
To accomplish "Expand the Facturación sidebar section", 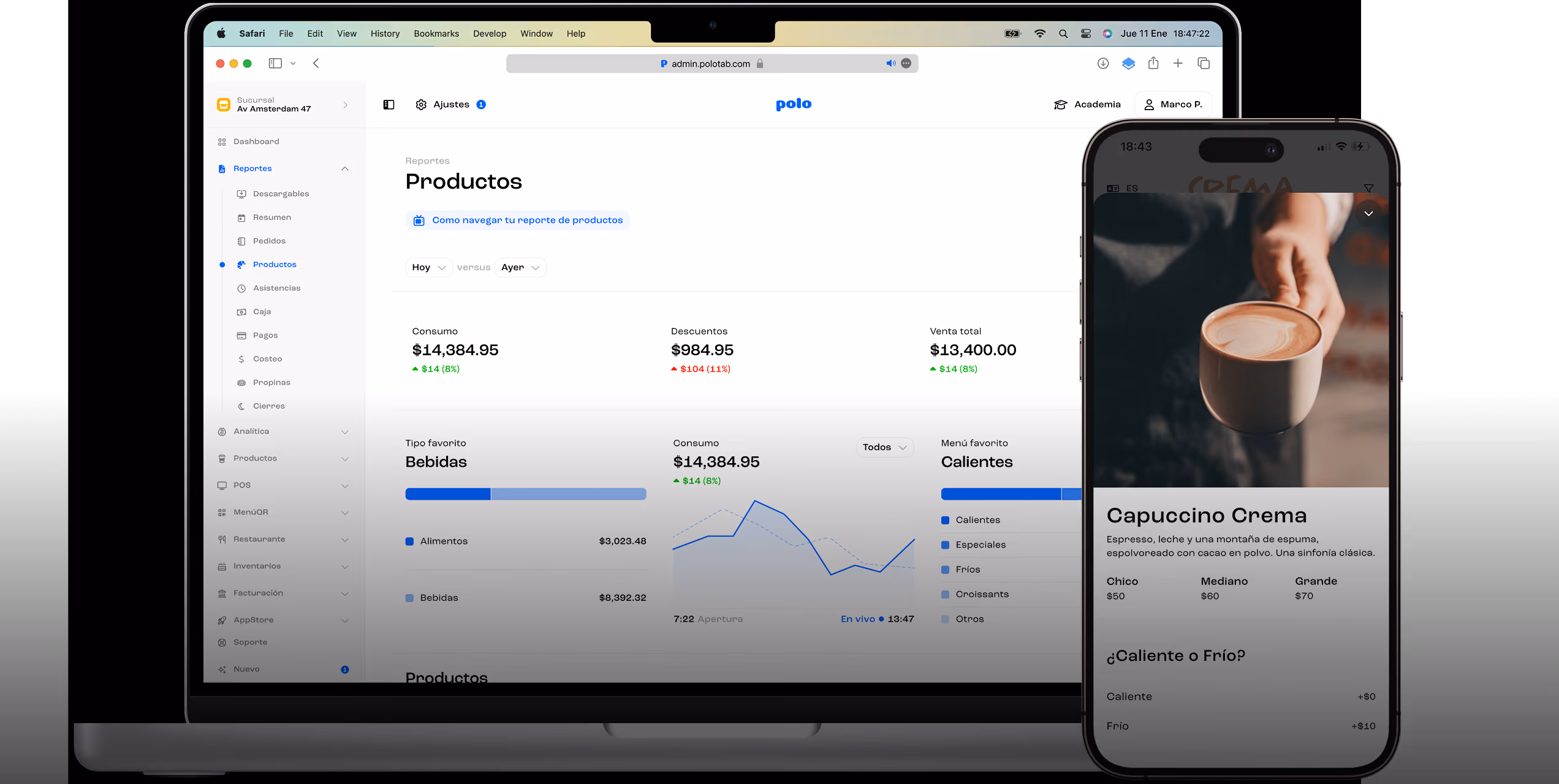I will [x=345, y=594].
